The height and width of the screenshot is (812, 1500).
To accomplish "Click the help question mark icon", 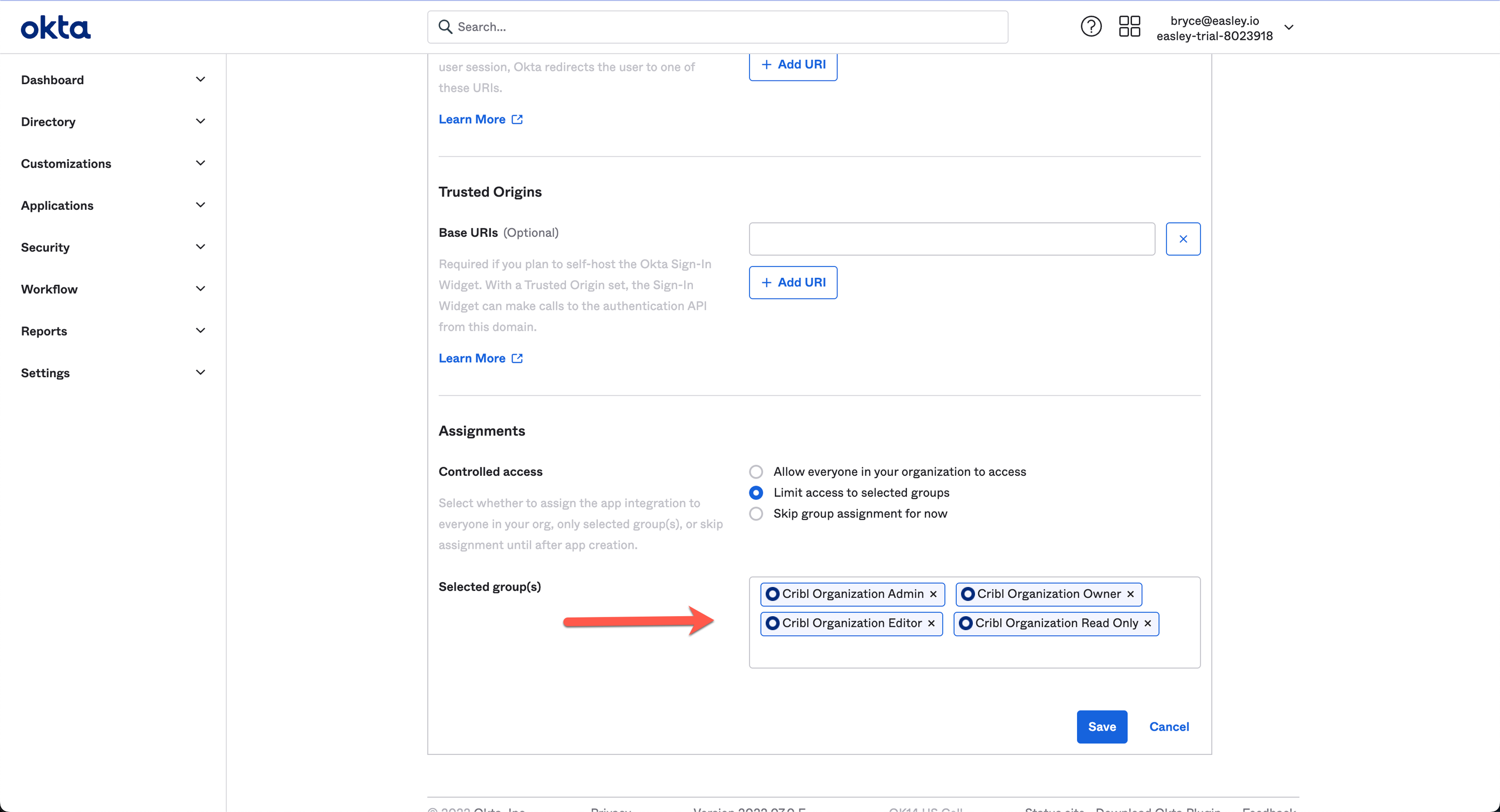I will [x=1091, y=26].
